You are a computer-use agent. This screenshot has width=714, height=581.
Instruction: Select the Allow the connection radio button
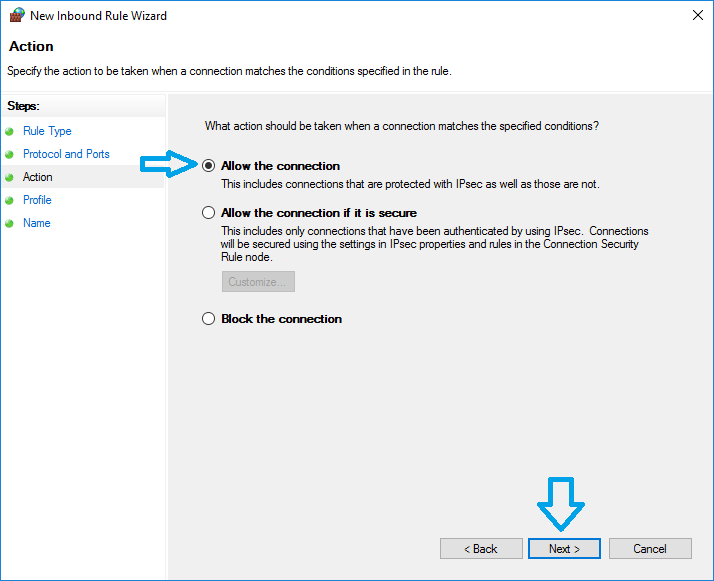(209, 166)
